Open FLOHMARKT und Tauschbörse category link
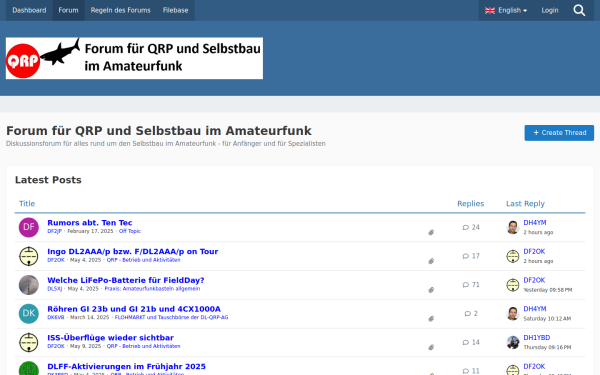Image resolution: width=600 pixels, height=375 pixels. click(171, 317)
